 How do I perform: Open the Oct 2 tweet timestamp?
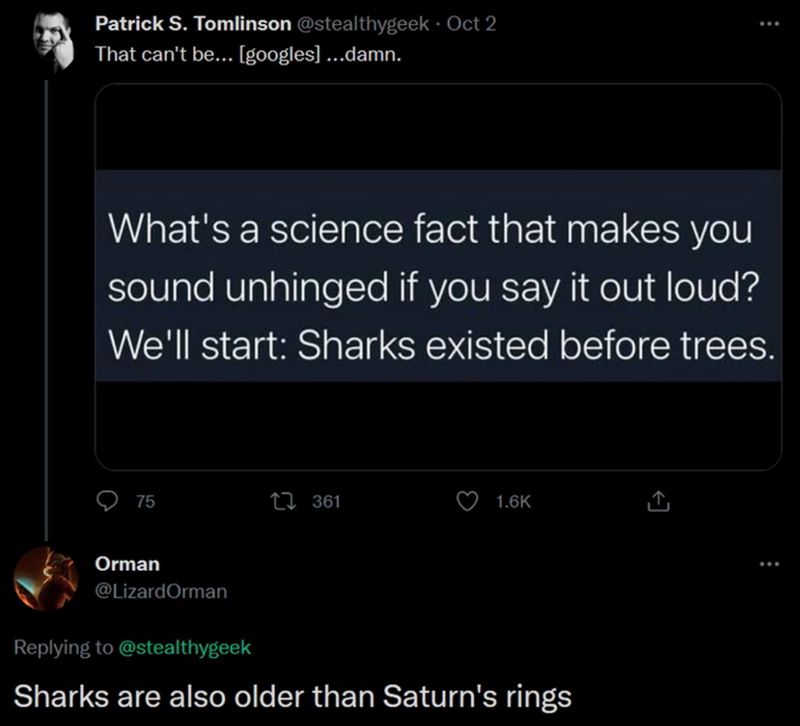pyautogui.click(x=475, y=23)
